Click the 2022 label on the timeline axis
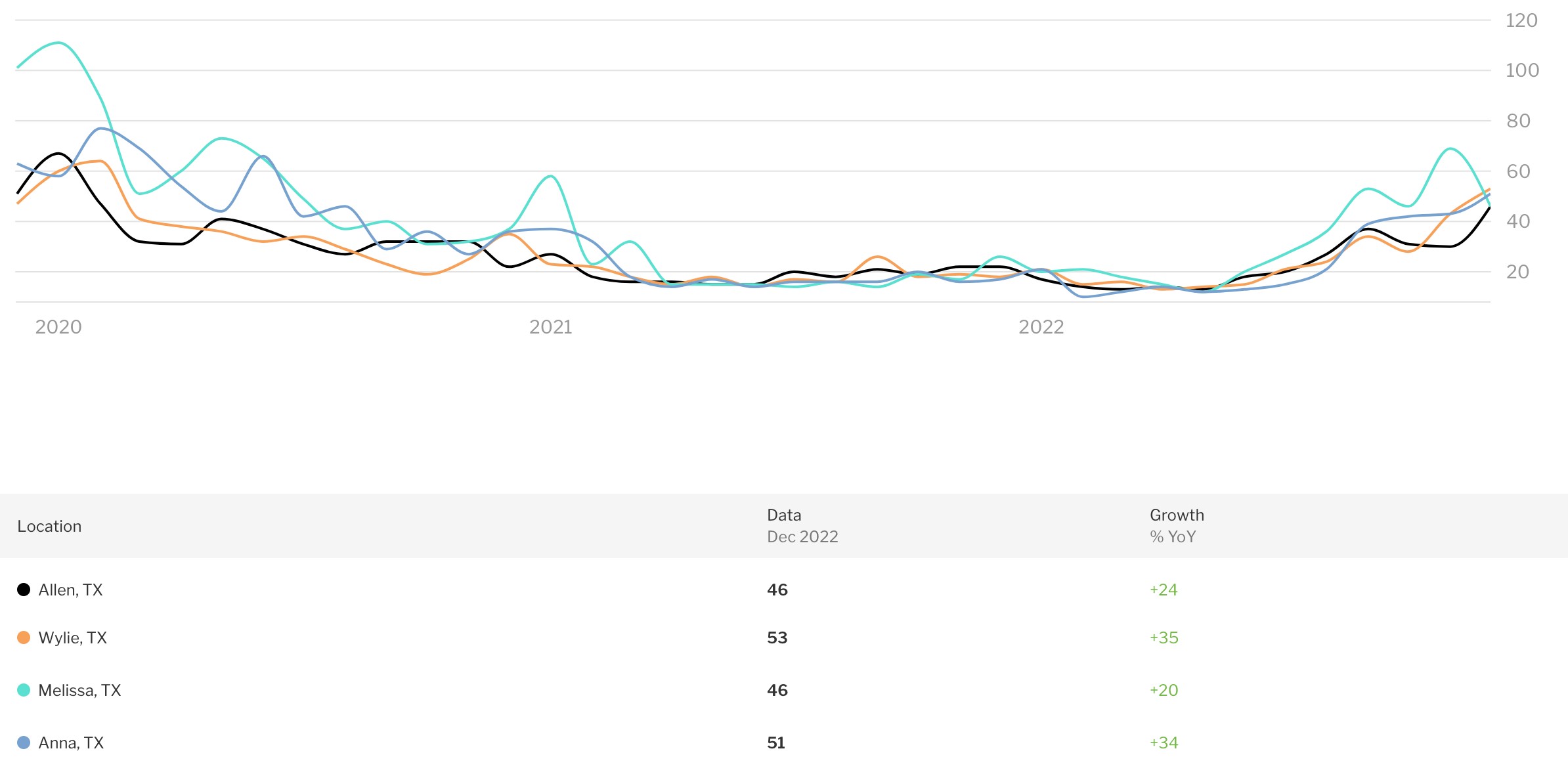1568x776 pixels. pyautogui.click(x=1041, y=327)
